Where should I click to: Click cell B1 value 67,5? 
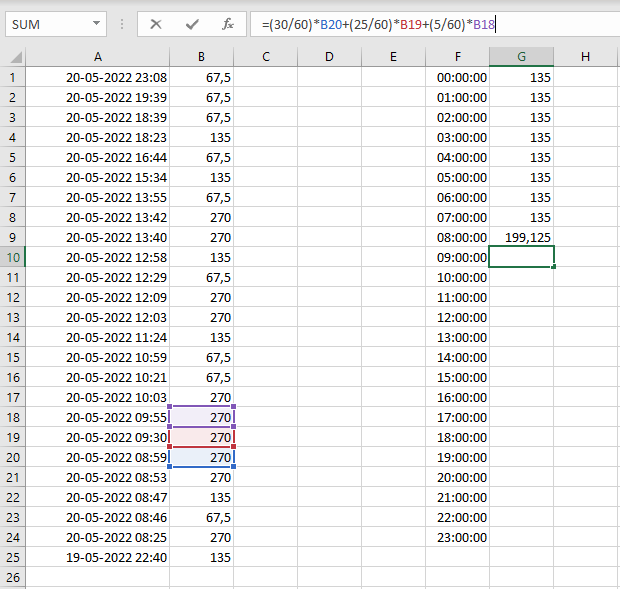click(x=202, y=77)
